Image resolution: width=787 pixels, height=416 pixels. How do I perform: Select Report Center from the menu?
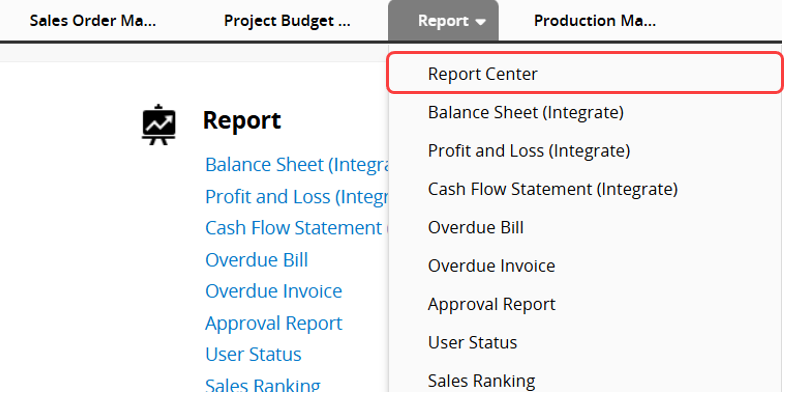483,74
